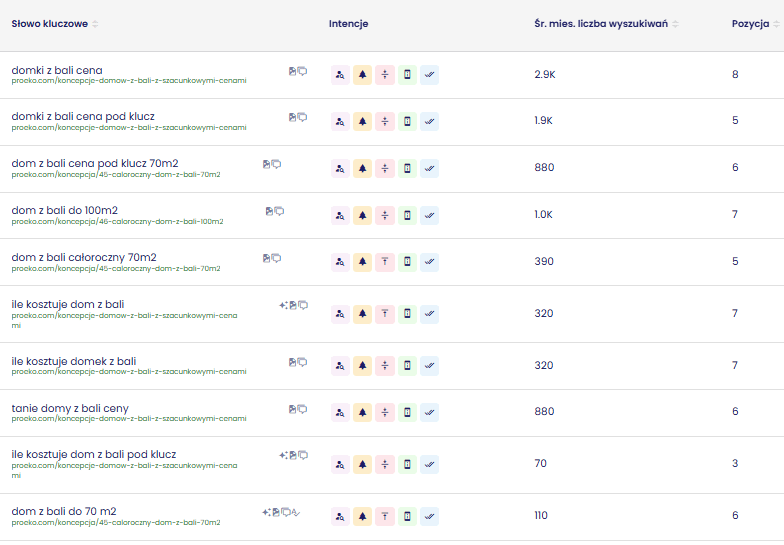
Task: Click checkmark-line icon beside dom z bali do 70 m2
Action: click(x=296, y=512)
